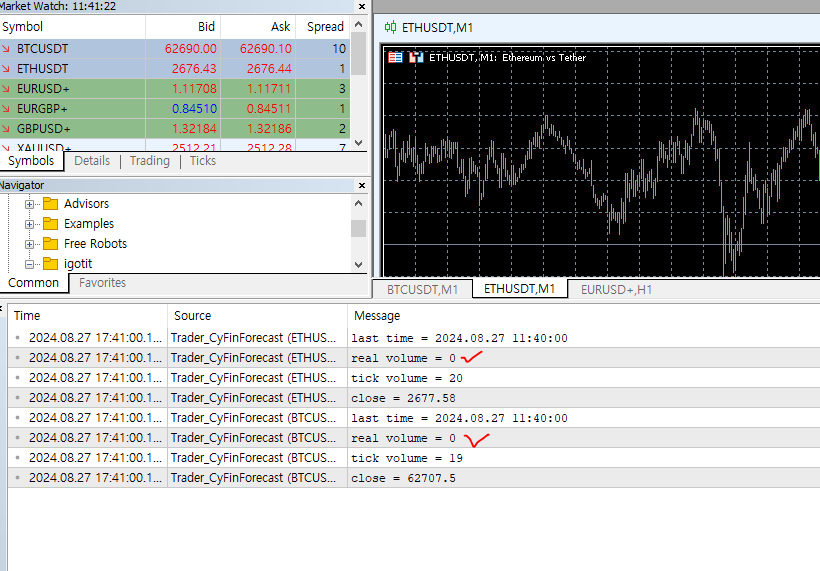Click the Examples folder icon
820x571 pixels.
coord(50,223)
